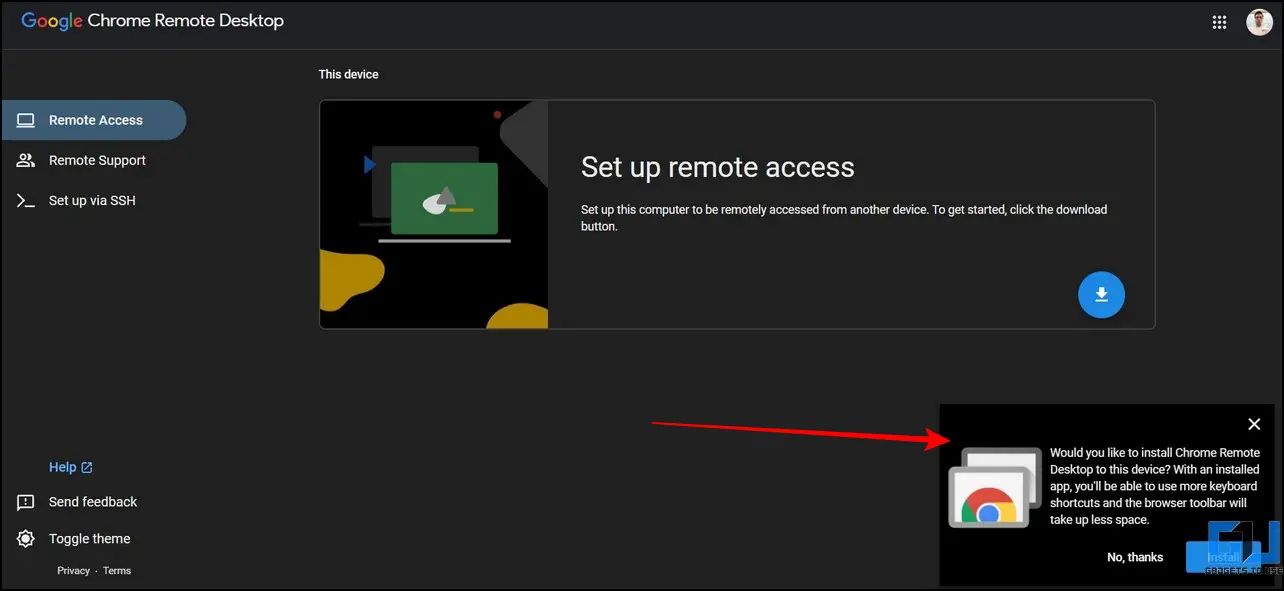Click the setup description starting 'Set up this computer'

pyautogui.click(x=844, y=218)
